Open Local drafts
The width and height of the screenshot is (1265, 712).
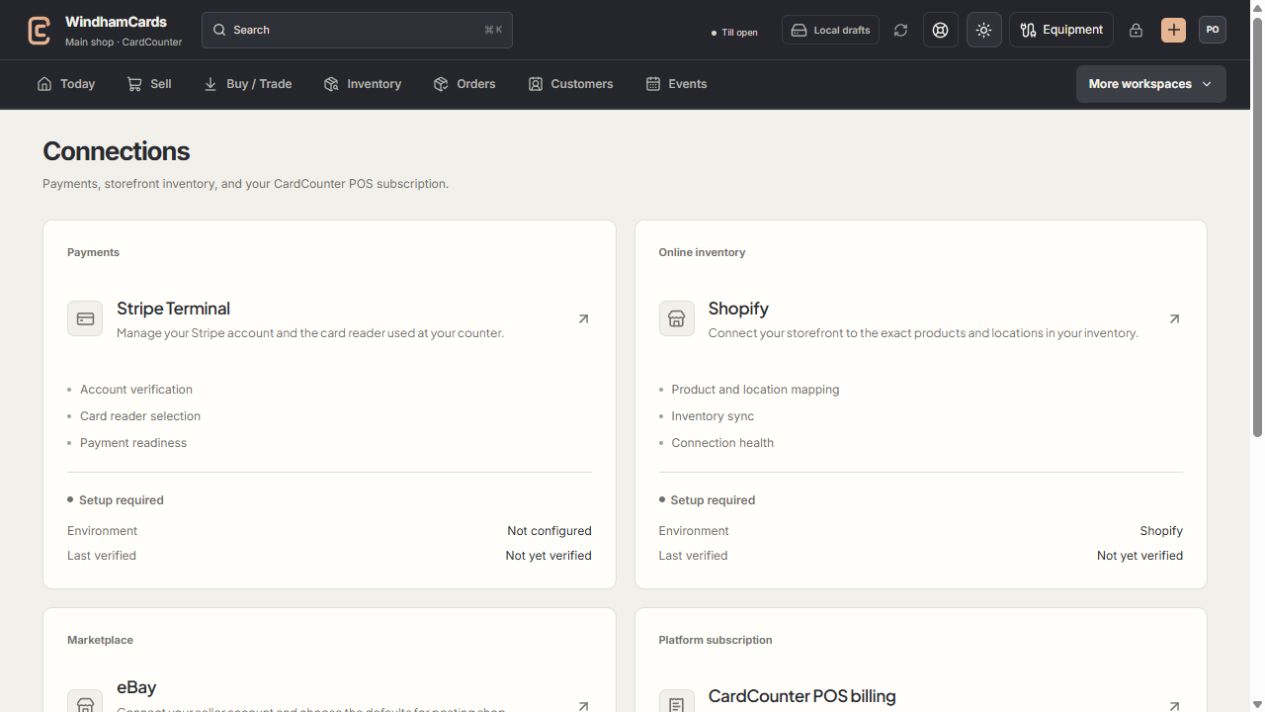(830, 30)
